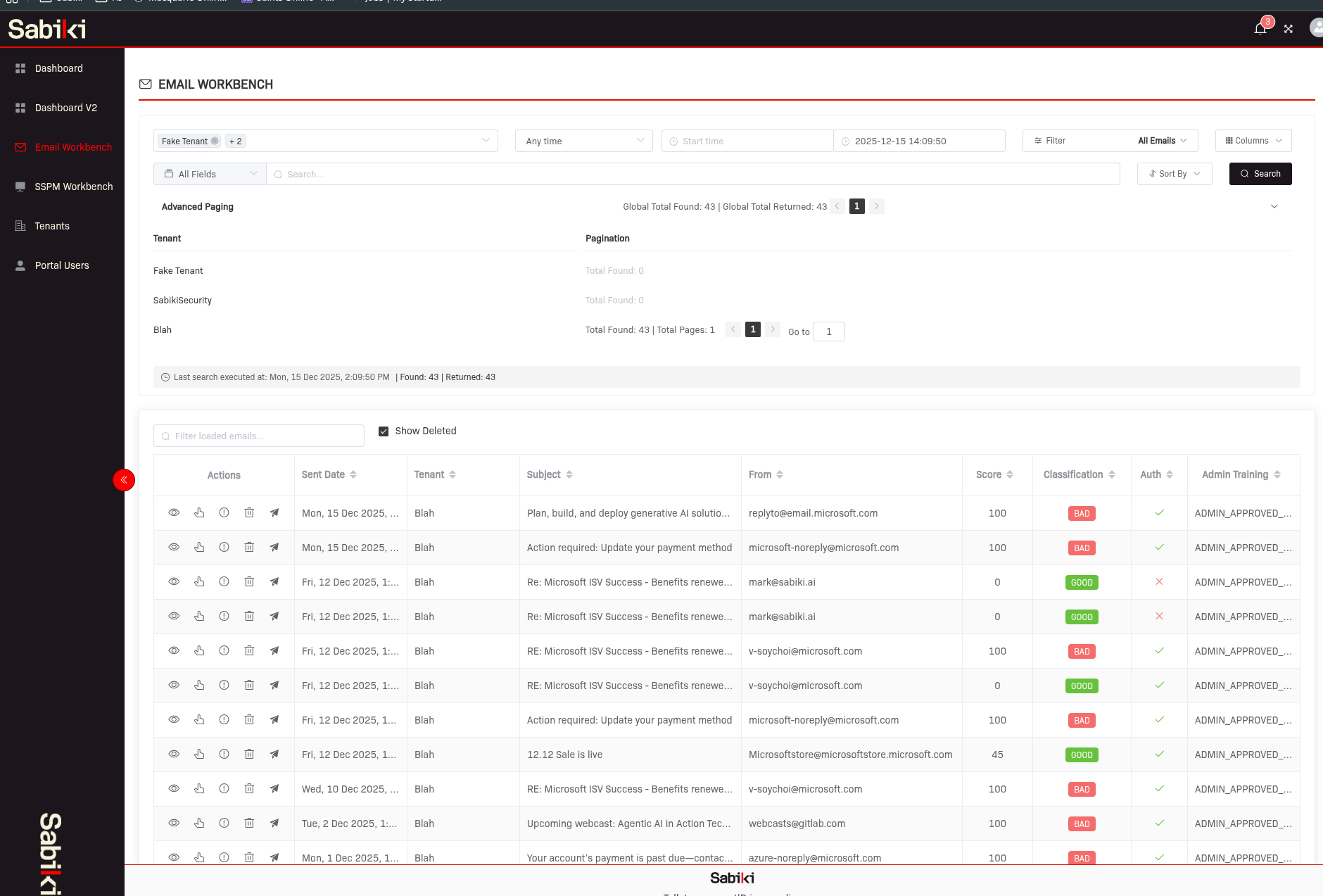Click the end time 2025-12-15 14:09:50 field

tap(919, 141)
